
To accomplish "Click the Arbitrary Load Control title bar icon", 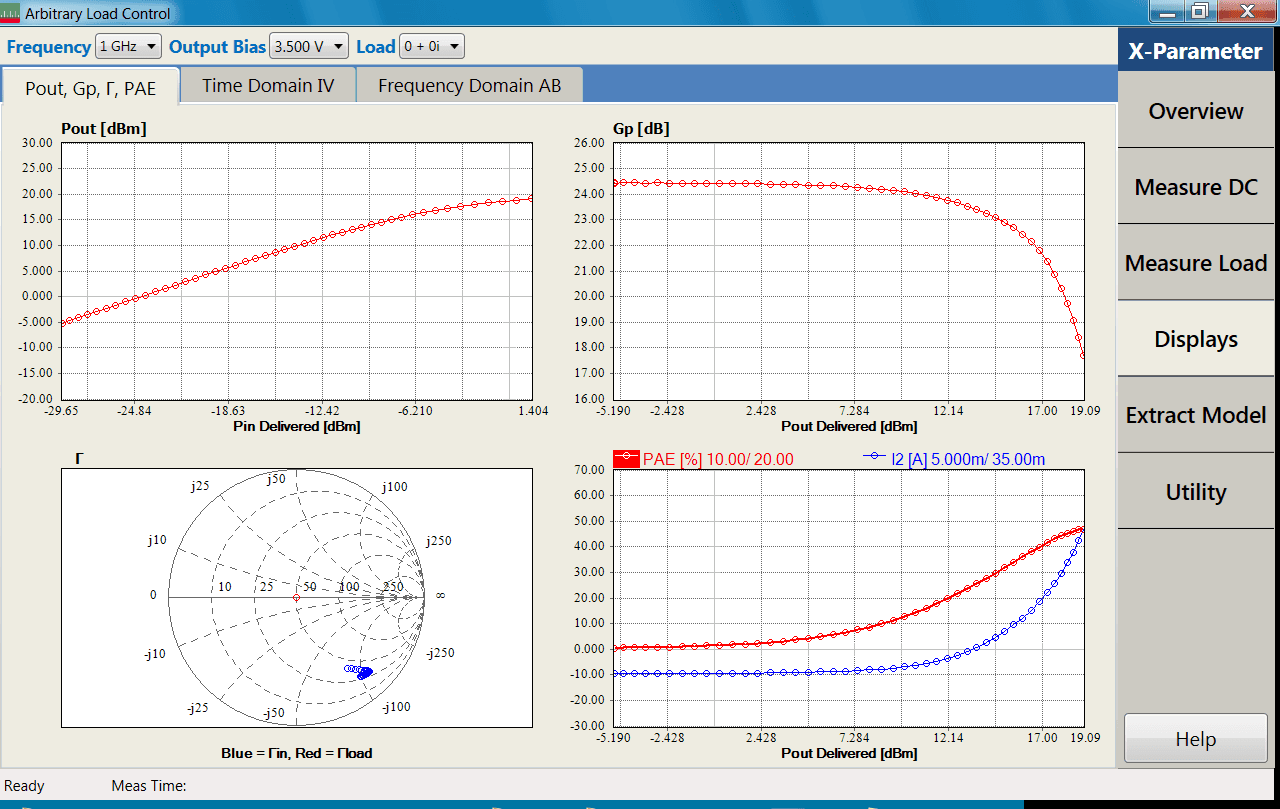I will point(11,12).
